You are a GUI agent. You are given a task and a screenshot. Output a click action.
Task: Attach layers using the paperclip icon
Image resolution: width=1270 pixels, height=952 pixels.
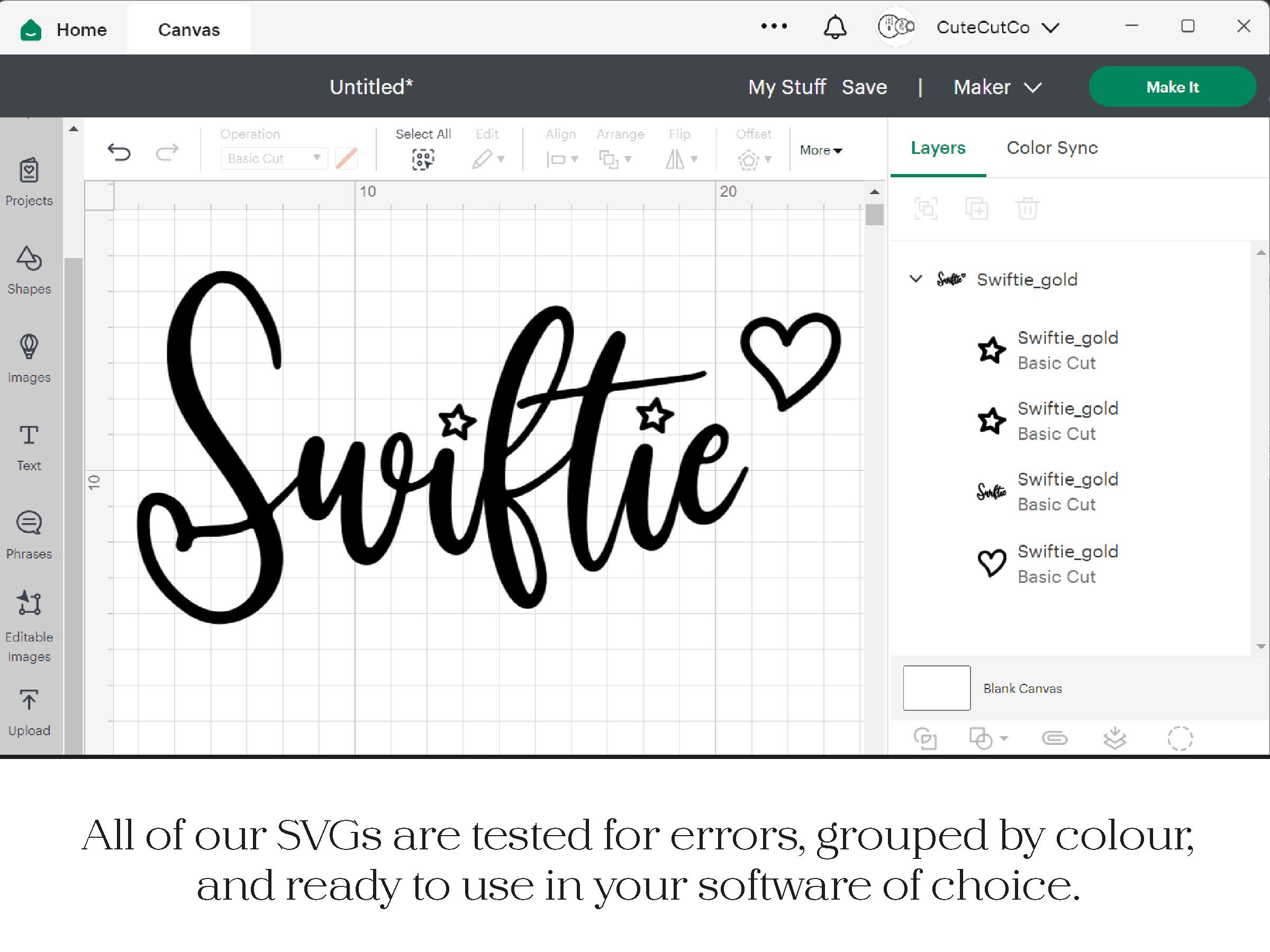coord(1055,738)
